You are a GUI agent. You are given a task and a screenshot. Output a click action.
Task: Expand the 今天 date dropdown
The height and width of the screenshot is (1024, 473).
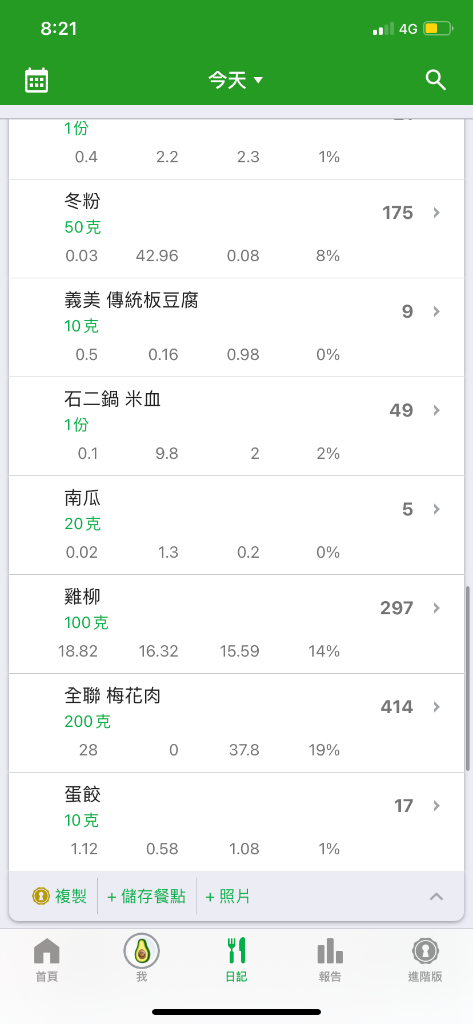point(236,80)
